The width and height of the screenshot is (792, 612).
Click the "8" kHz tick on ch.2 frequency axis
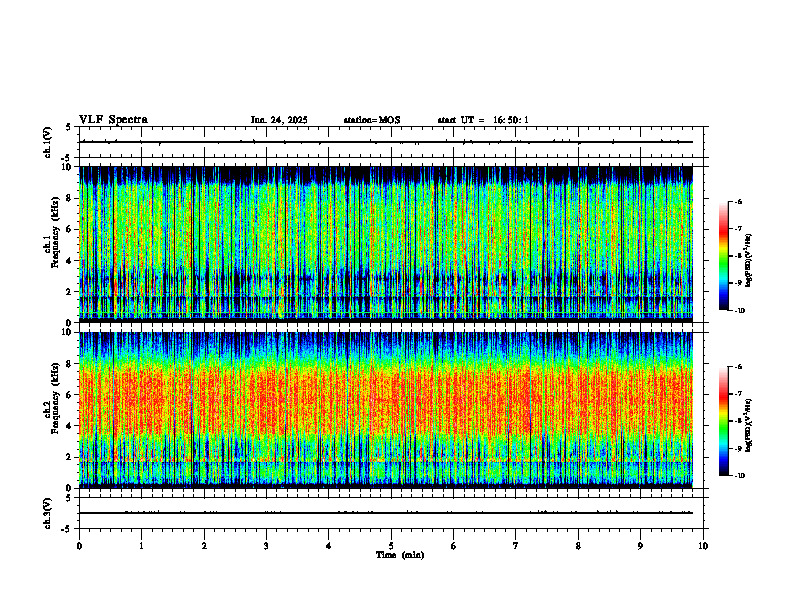71,363
